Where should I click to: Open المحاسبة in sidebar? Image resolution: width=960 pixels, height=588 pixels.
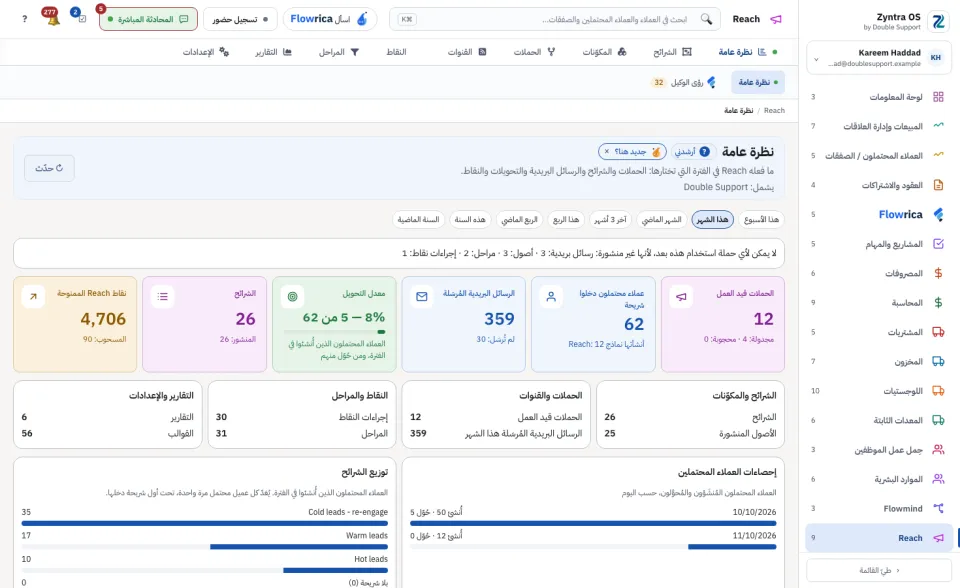877,303
